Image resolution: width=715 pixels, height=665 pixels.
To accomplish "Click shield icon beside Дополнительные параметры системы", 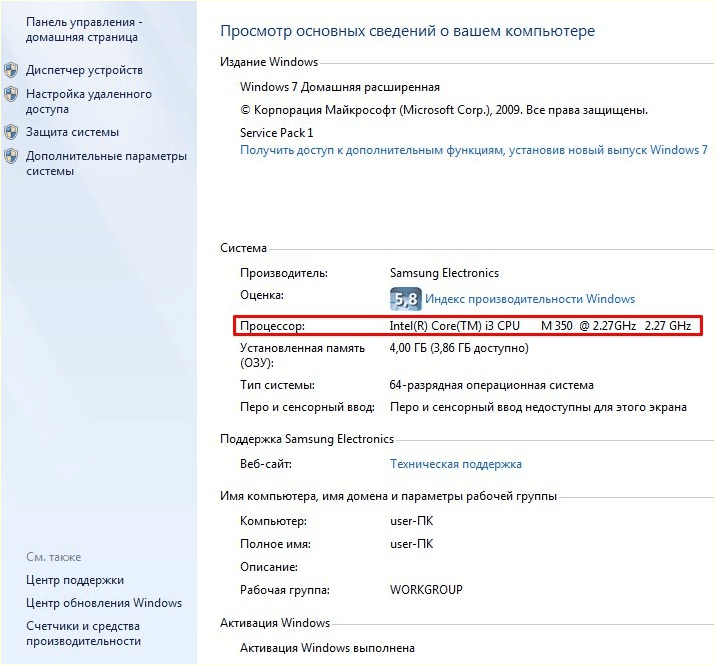I will tap(11, 156).
